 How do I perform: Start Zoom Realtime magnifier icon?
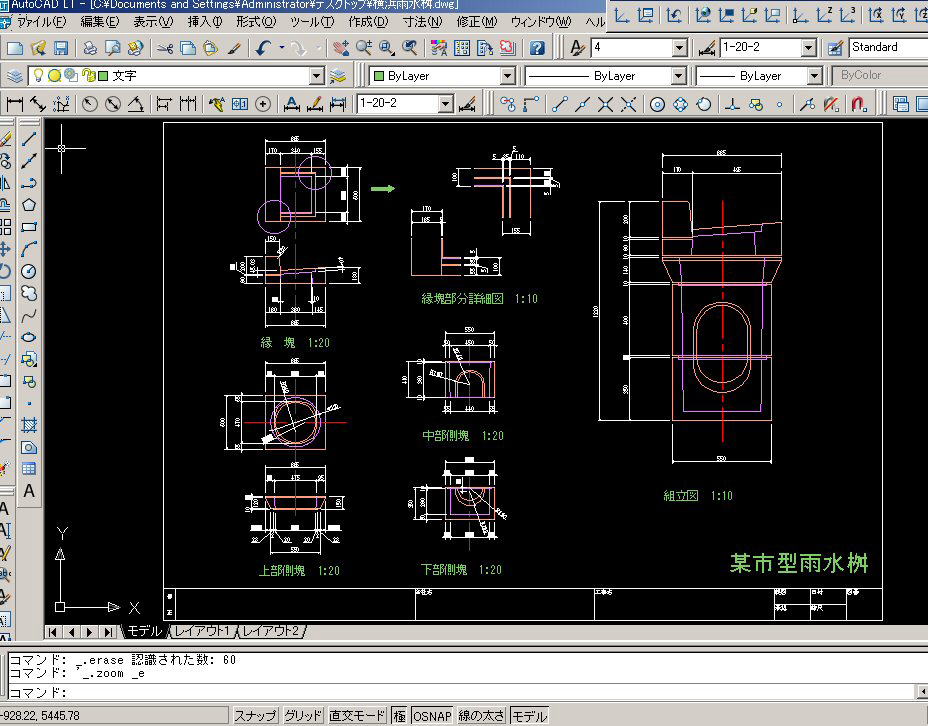(x=363, y=48)
